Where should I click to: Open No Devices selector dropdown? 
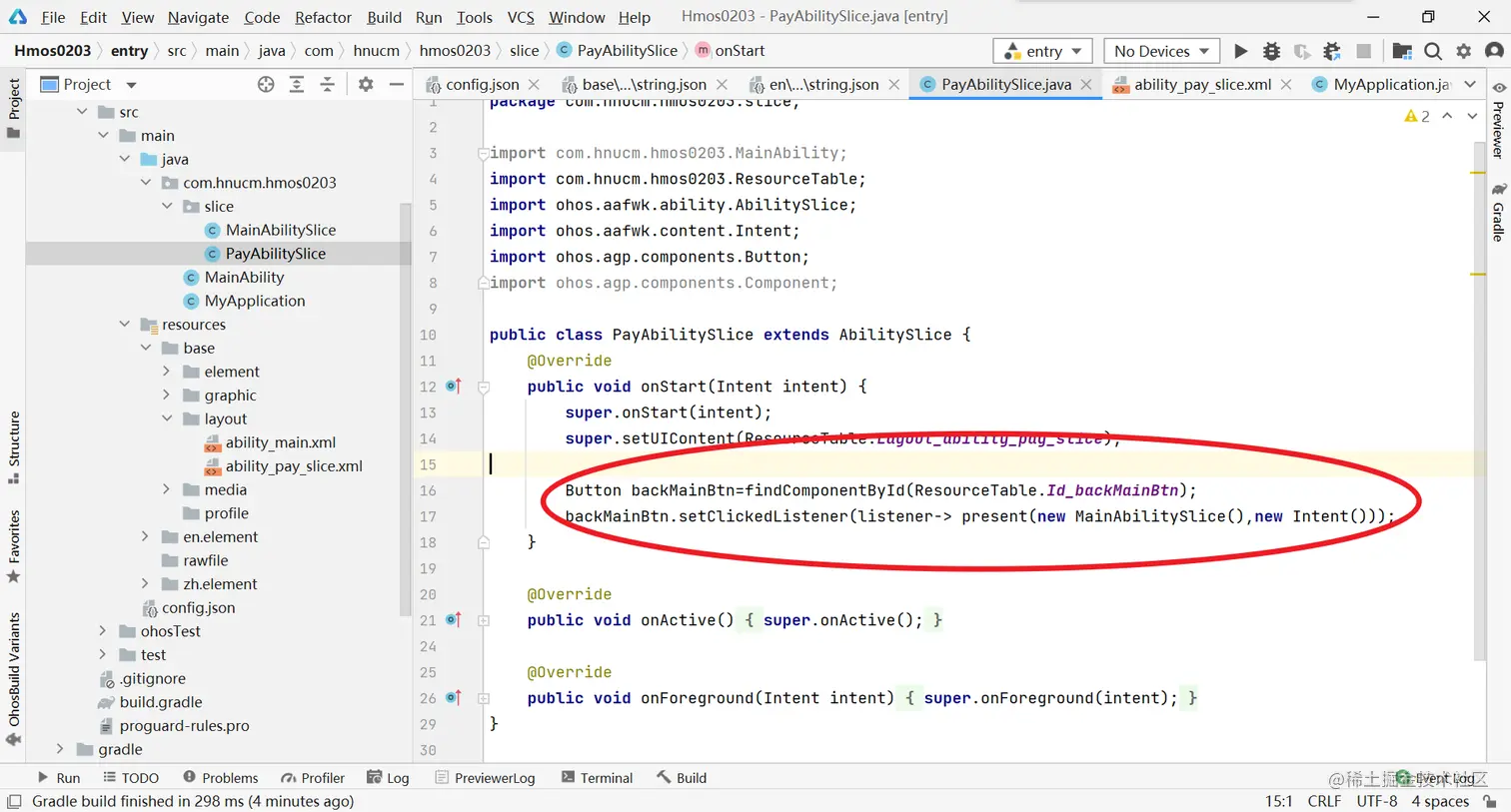1161,51
